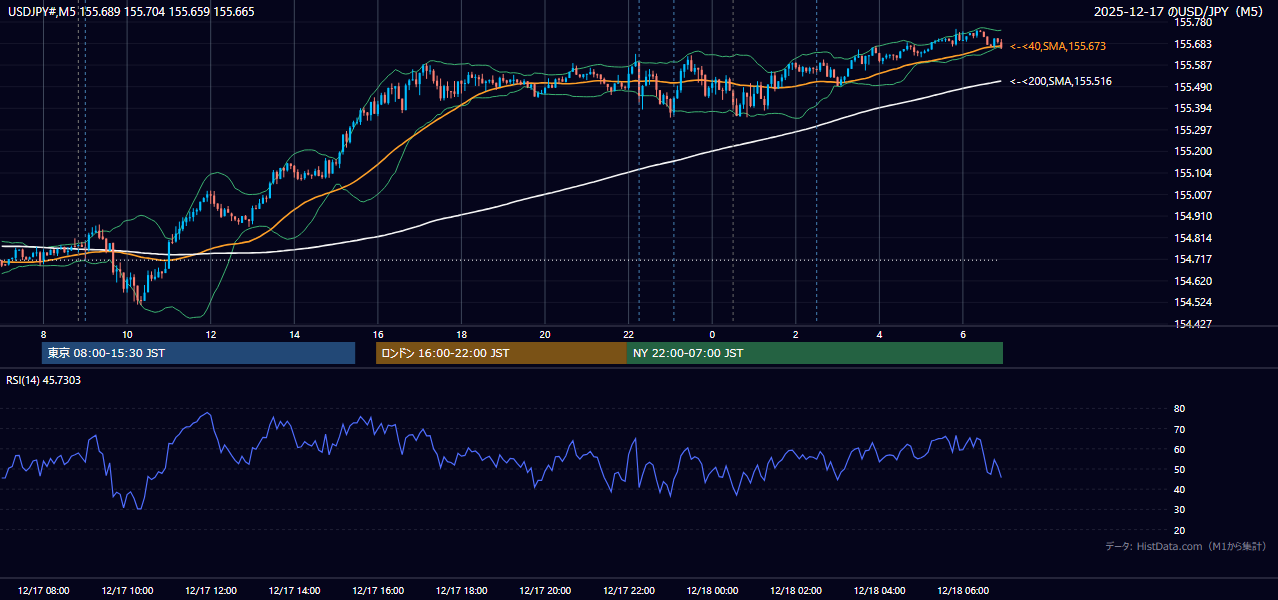1278x600 pixels.
Task: Click hour label 12 under the price chart
Action: pyautogui.click(x=211, y=334)
